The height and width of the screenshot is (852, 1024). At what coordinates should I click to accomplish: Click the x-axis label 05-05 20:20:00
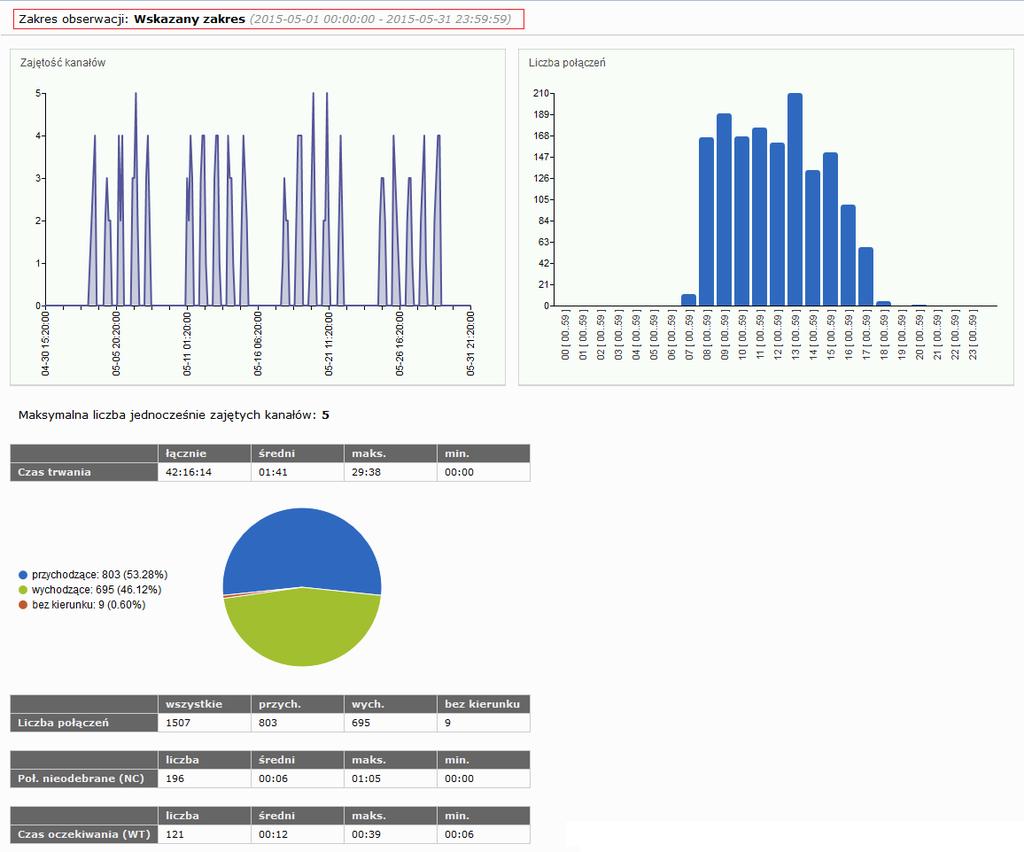[x=116, y=343]
